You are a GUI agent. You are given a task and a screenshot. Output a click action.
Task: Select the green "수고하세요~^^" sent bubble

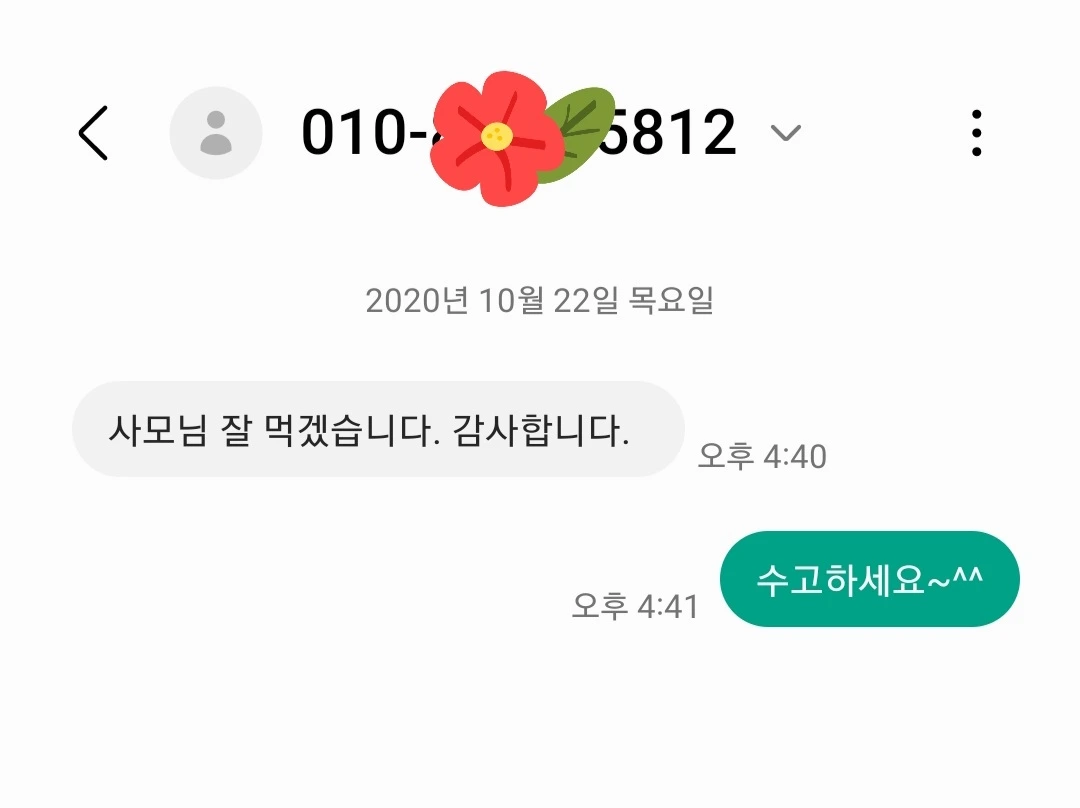point(869,579)
